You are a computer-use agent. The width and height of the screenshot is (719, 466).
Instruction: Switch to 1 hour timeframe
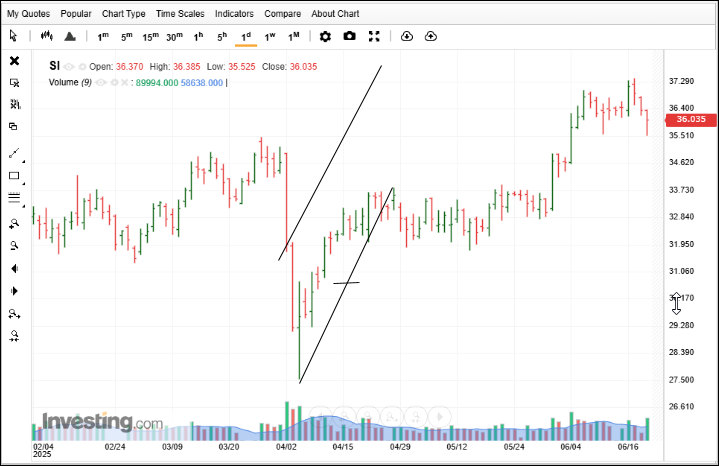tap(198, 37)
